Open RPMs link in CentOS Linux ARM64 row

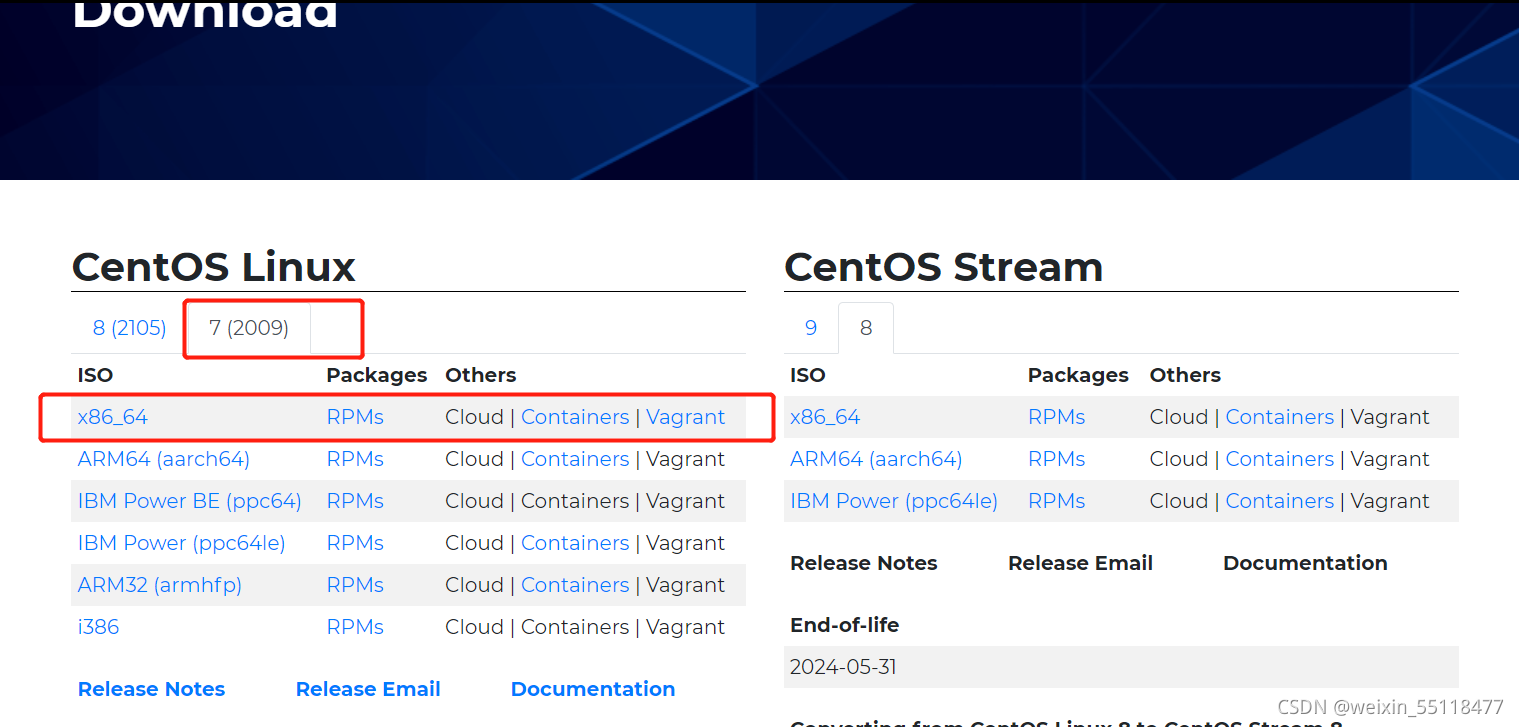coord(355,459)
